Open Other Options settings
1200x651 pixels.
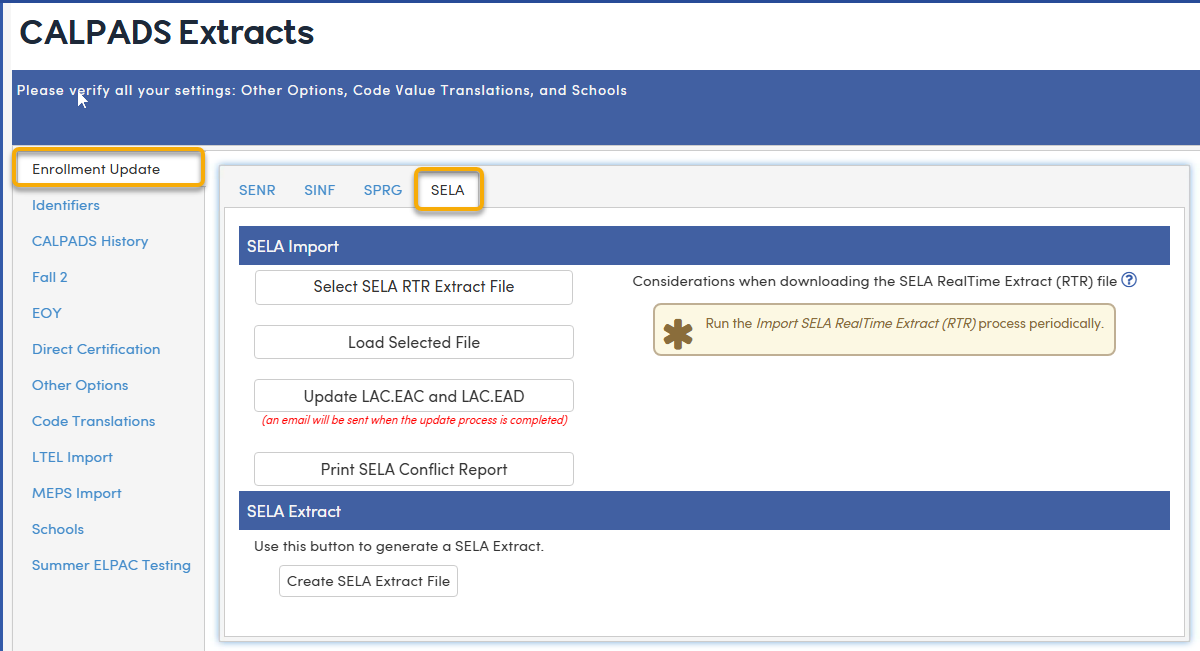point(80,385)
